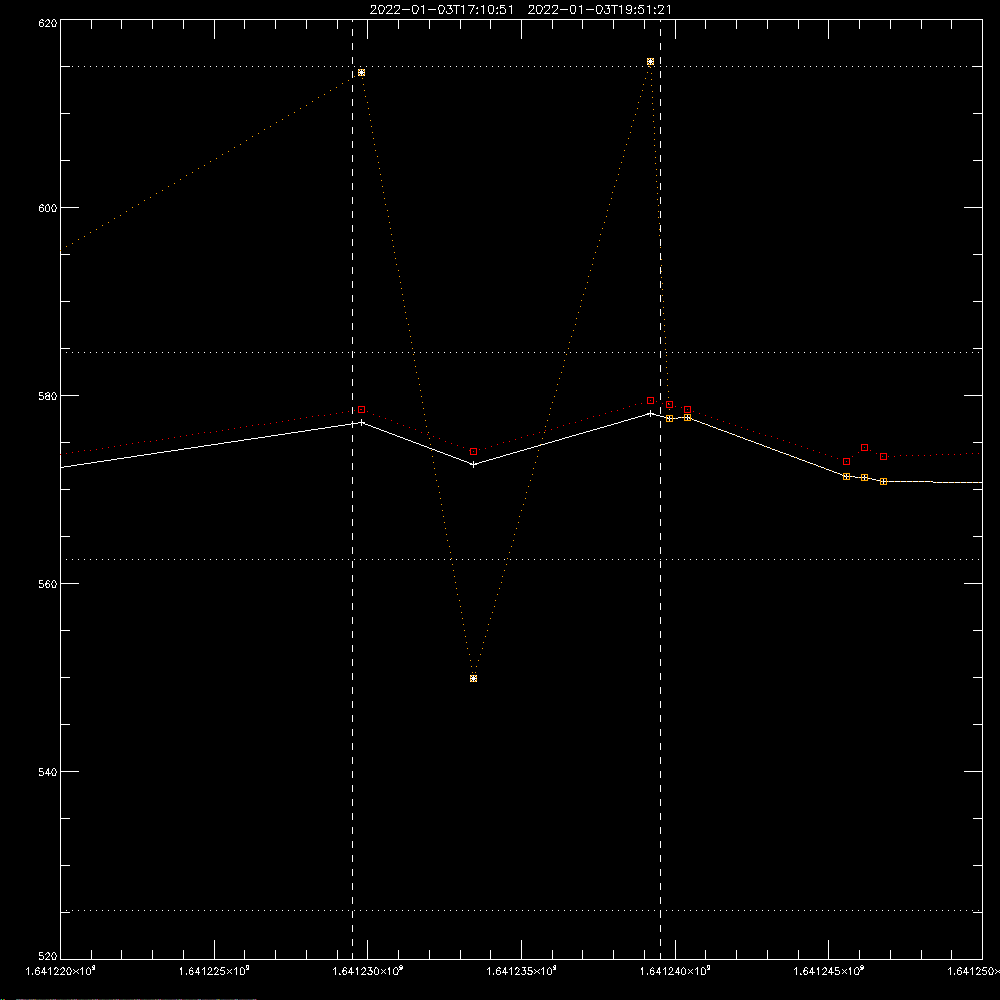This screenshot has height=1000, width=1000.
Task: Click the x-axis label 1.641220×10⁹
Action: (60, 971)
